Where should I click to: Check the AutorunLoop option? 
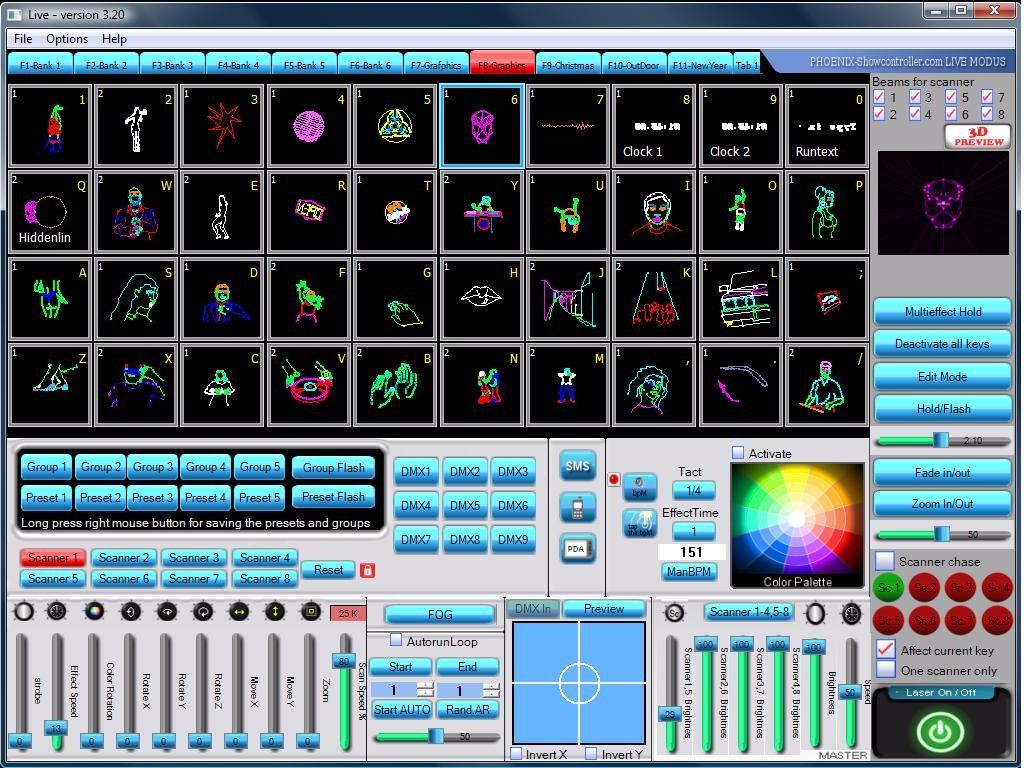(396, 640)
